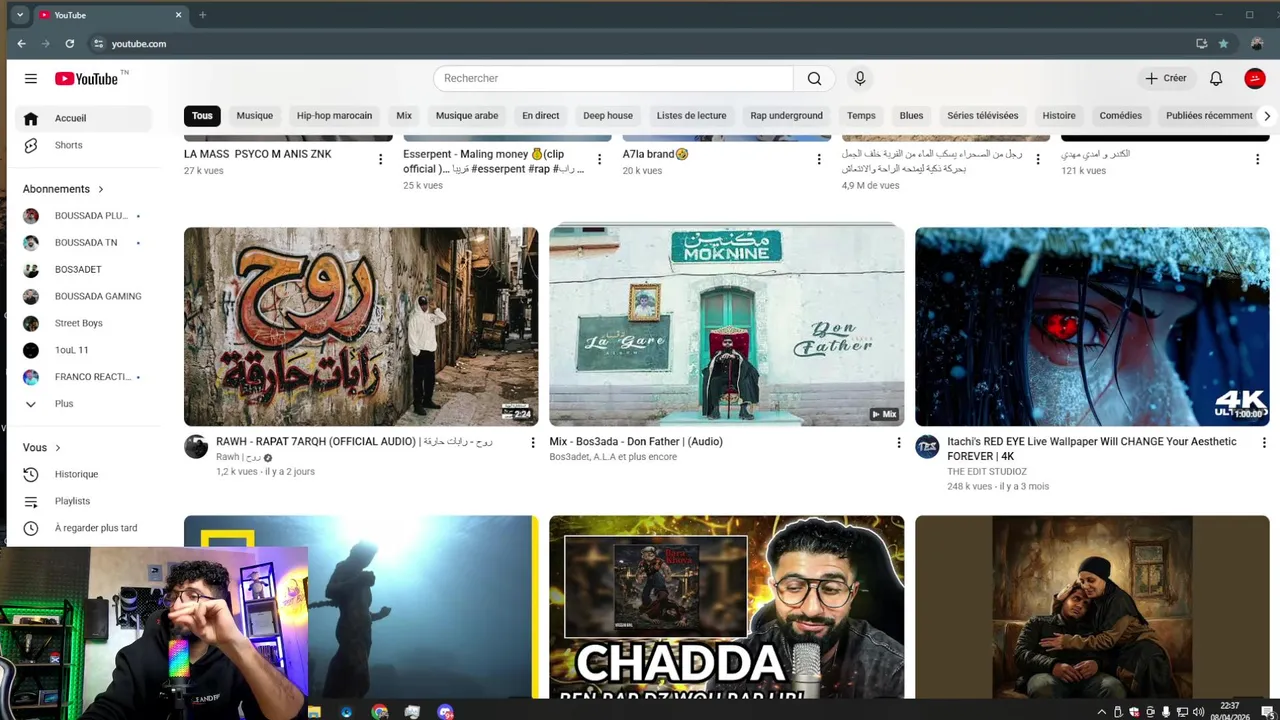Open the notifications bell
The width and height of the screenshot is (1280, 720).
click(1216, 78)
